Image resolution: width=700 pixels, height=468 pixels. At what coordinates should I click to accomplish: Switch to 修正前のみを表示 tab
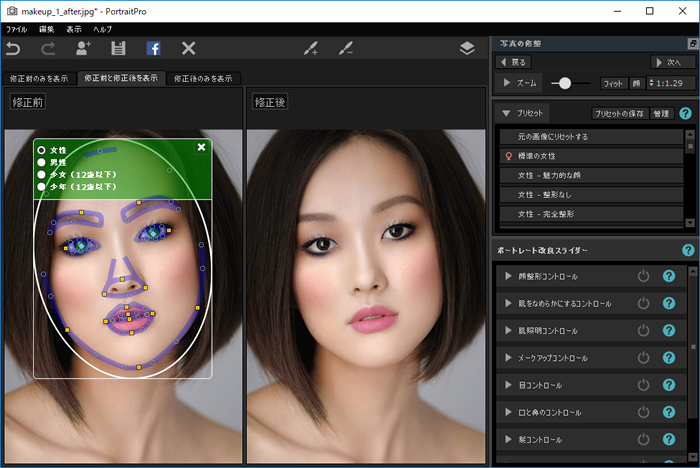point(39,79)
